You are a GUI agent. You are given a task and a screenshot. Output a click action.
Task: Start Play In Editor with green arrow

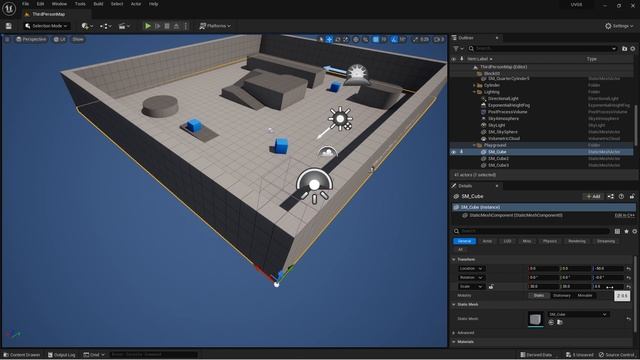click(148, 26)
